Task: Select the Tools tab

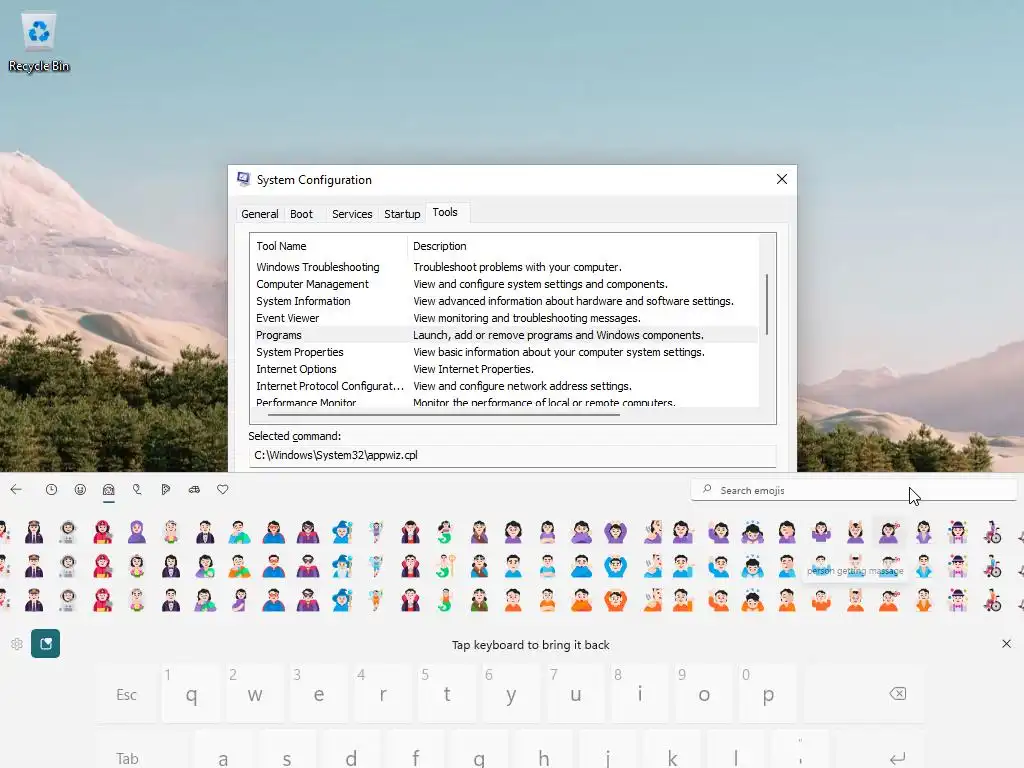Action: (x=445, y=212)
